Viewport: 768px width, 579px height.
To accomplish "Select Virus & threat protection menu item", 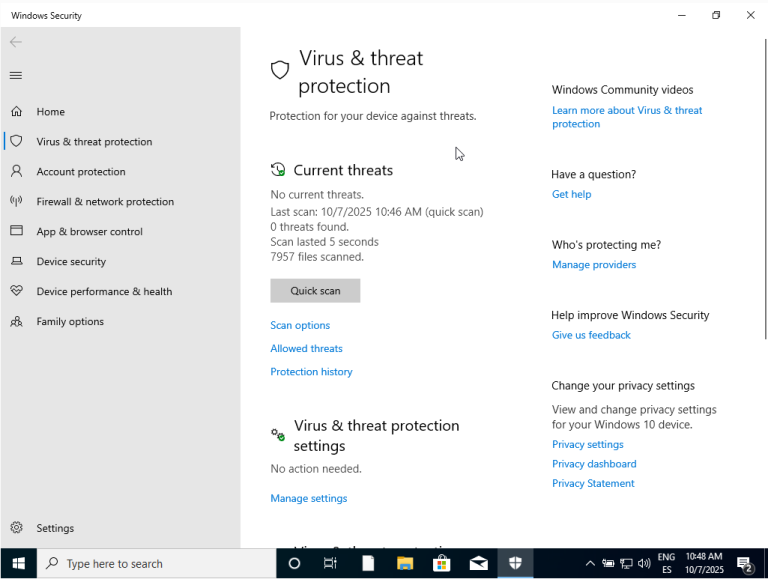I will click(x=94, y=142).
